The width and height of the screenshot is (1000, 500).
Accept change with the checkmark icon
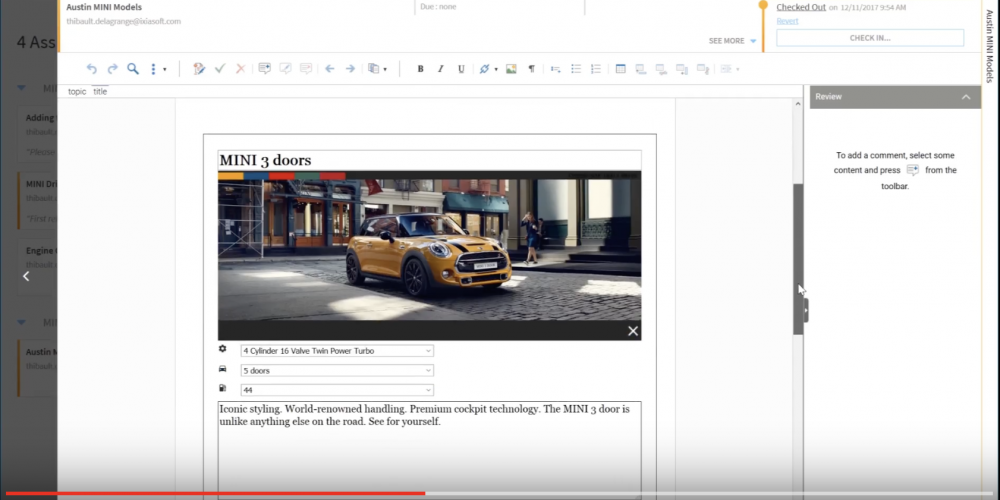[220, 69]
